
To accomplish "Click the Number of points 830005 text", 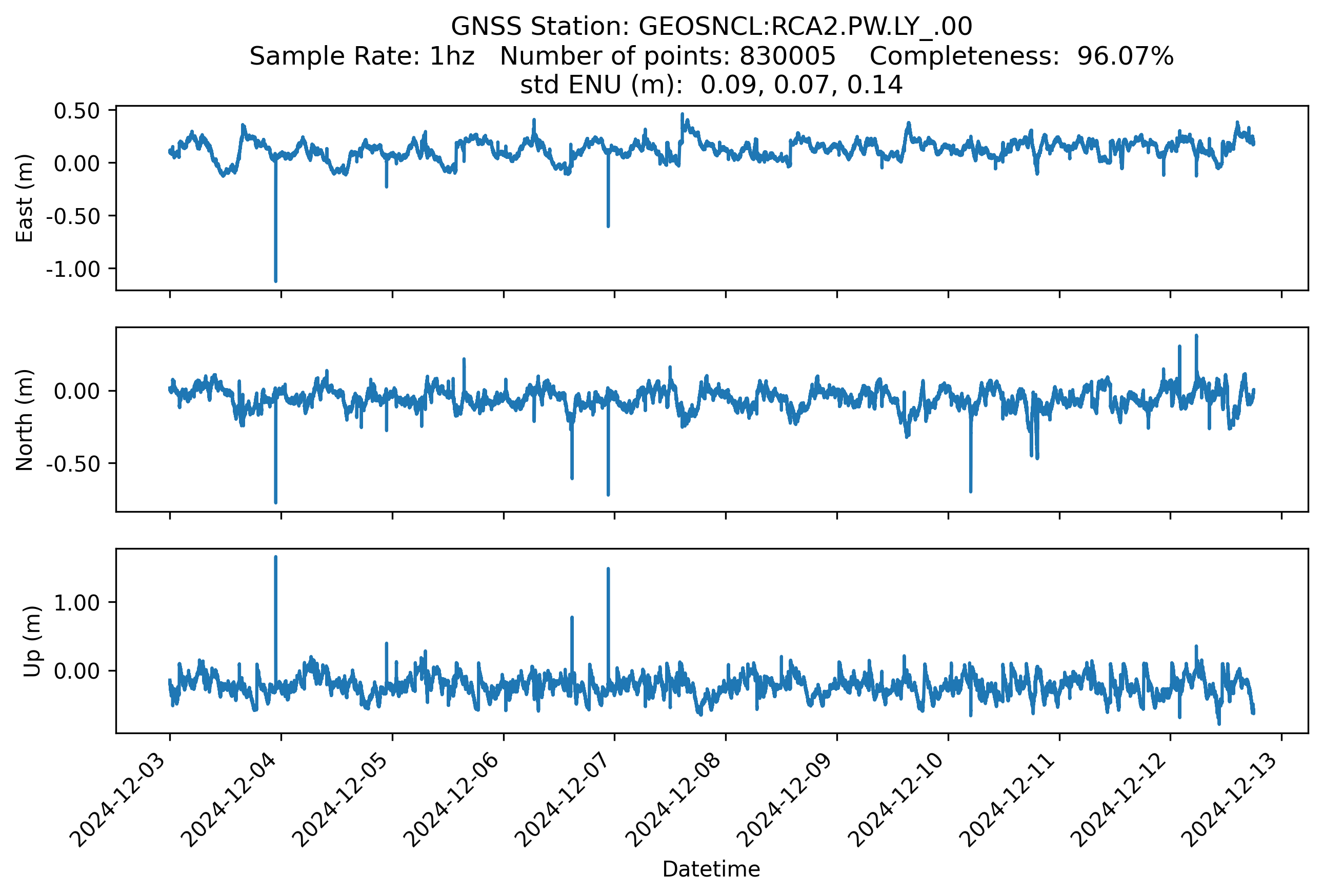I will [667, 56].
